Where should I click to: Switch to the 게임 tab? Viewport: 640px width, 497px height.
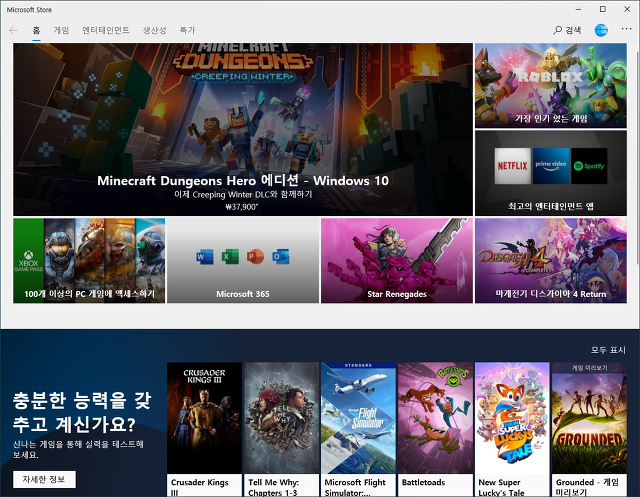[61, 30]
